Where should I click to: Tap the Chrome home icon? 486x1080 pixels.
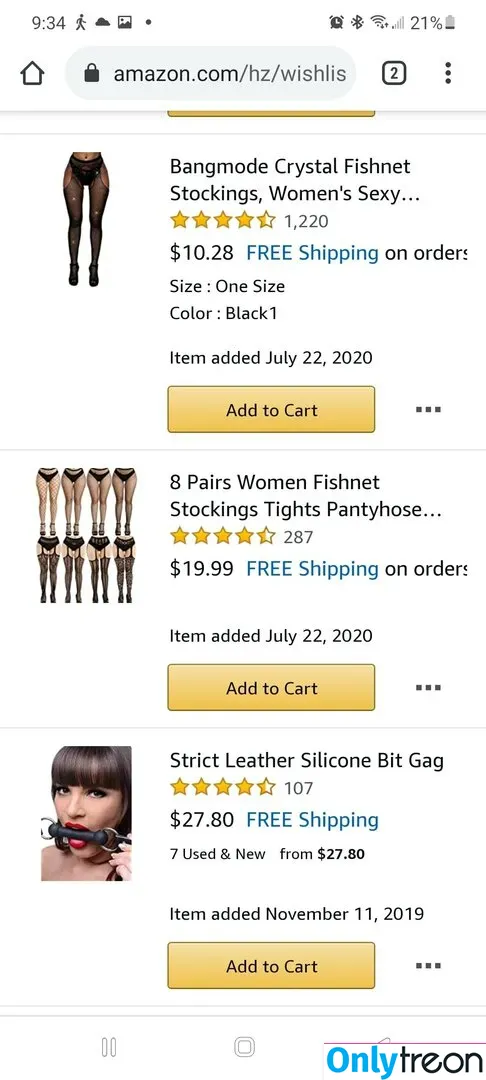pos(32,73)
